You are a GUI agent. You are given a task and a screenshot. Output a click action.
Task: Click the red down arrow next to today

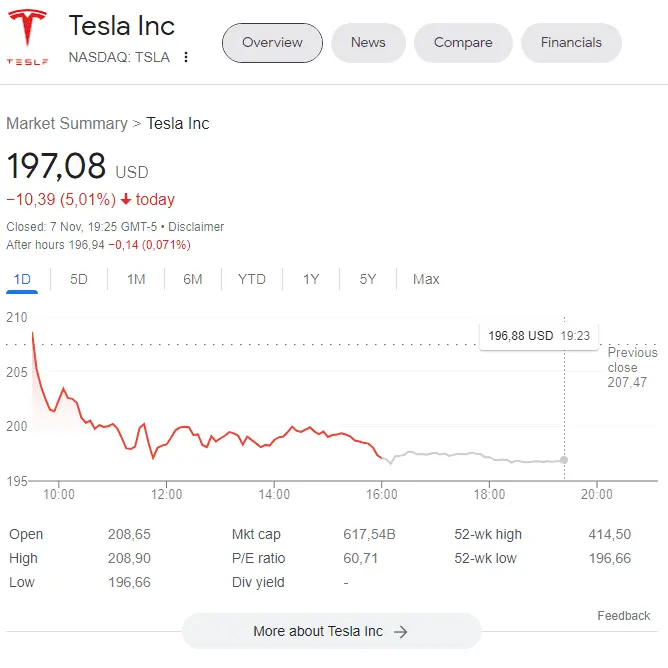point(126,199)
